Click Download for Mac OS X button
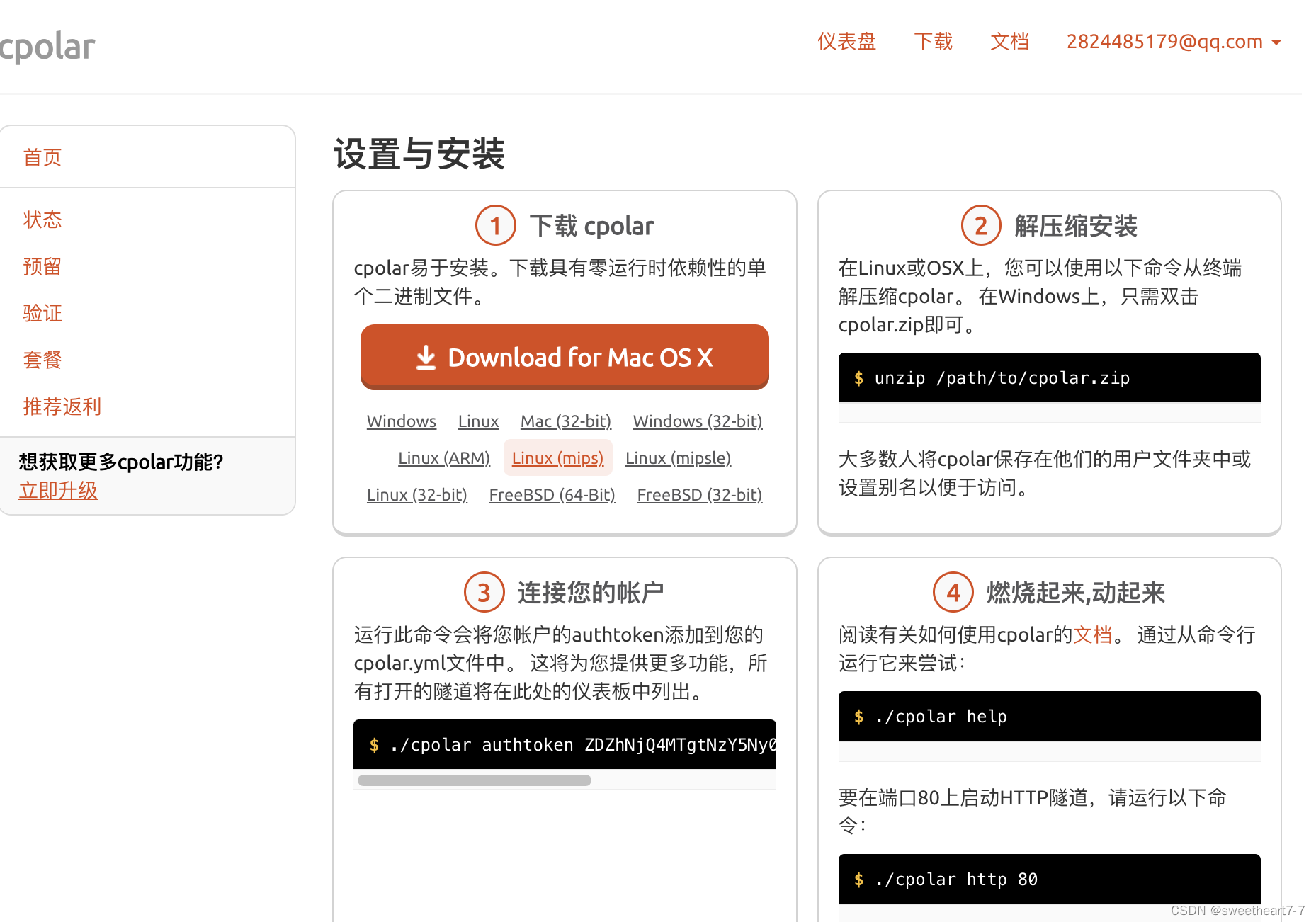Screen dimensions: 1316x922 pyautogui.click(x=565, y=357)
